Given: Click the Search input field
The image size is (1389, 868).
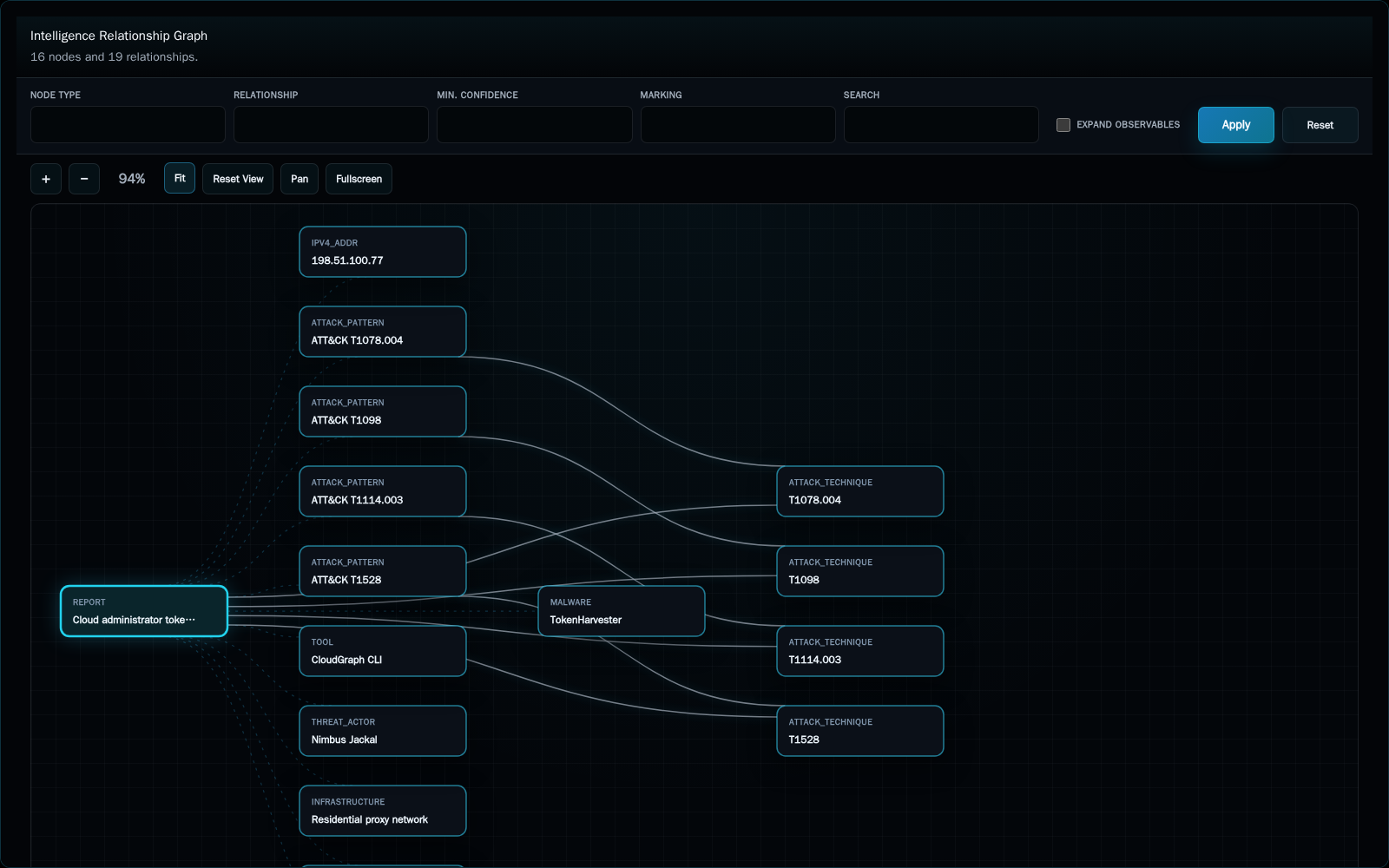Looking at the screenshot, I should [x=941, y=125].
